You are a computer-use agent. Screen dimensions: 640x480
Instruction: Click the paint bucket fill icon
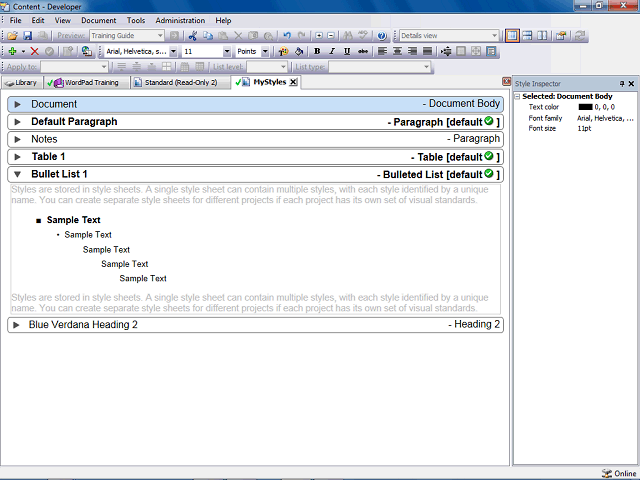click(299, 51)
